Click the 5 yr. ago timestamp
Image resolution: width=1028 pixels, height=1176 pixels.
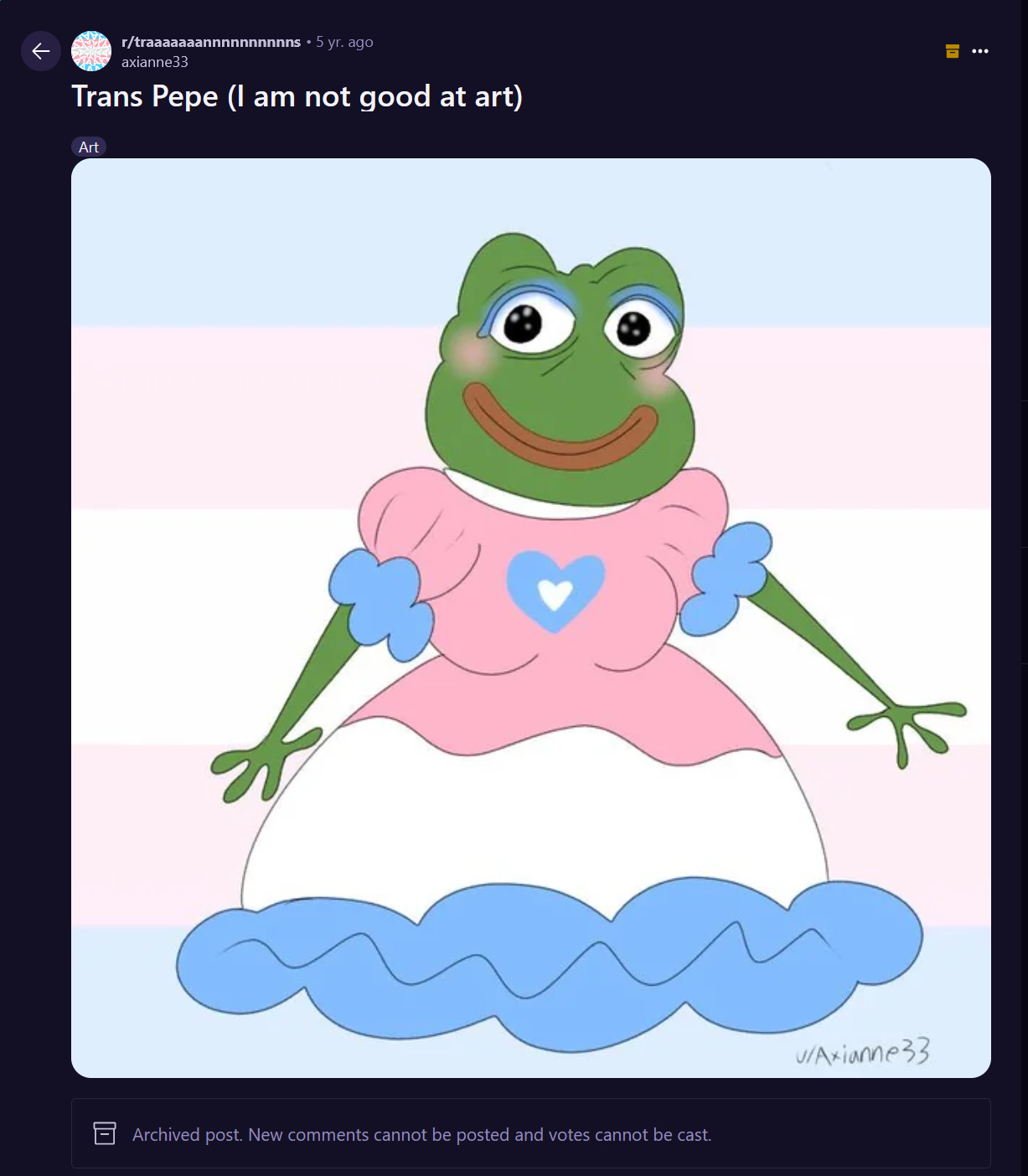344,42
